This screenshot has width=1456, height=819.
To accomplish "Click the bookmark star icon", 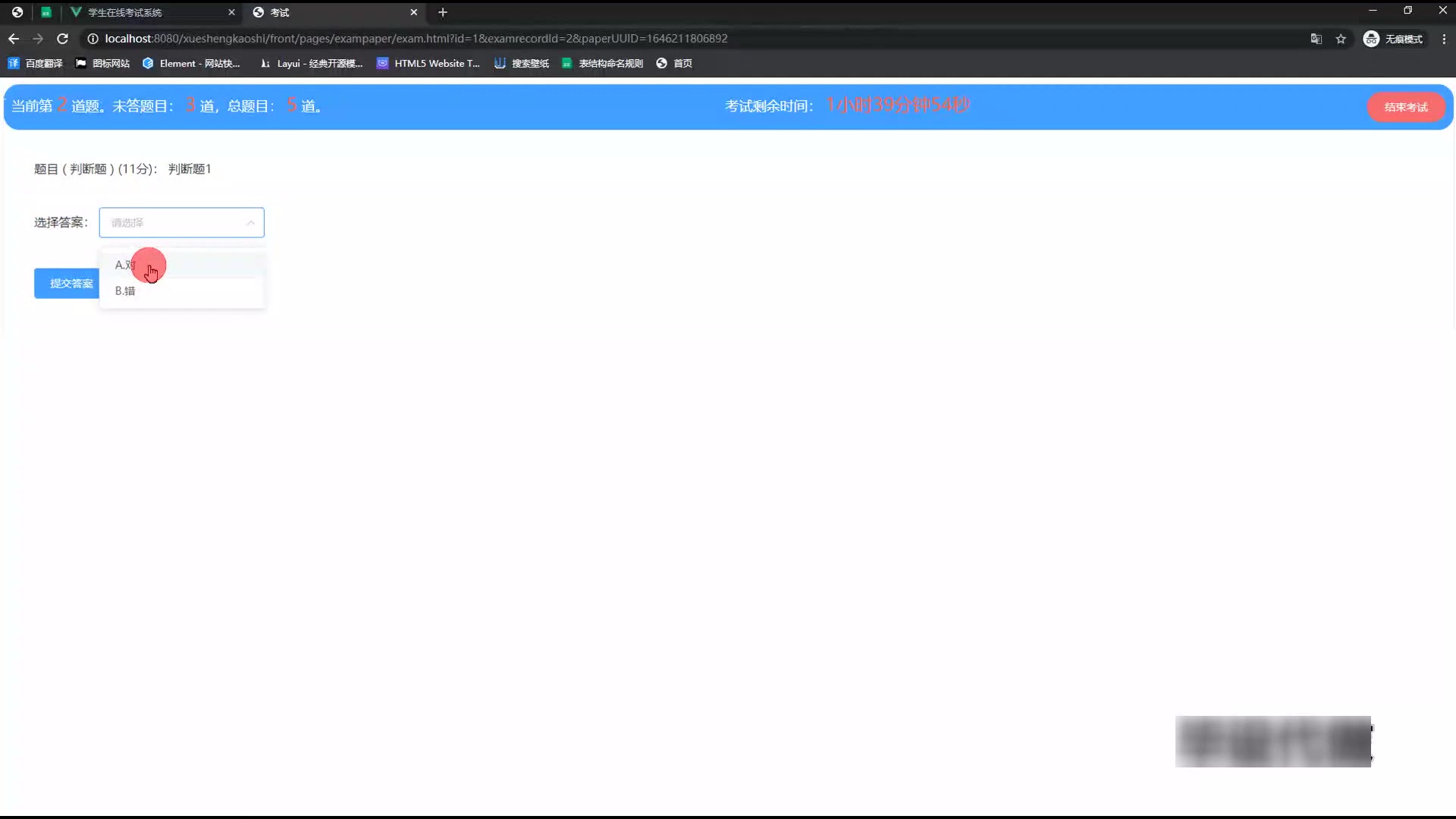I will click(x=1341, y=39).
